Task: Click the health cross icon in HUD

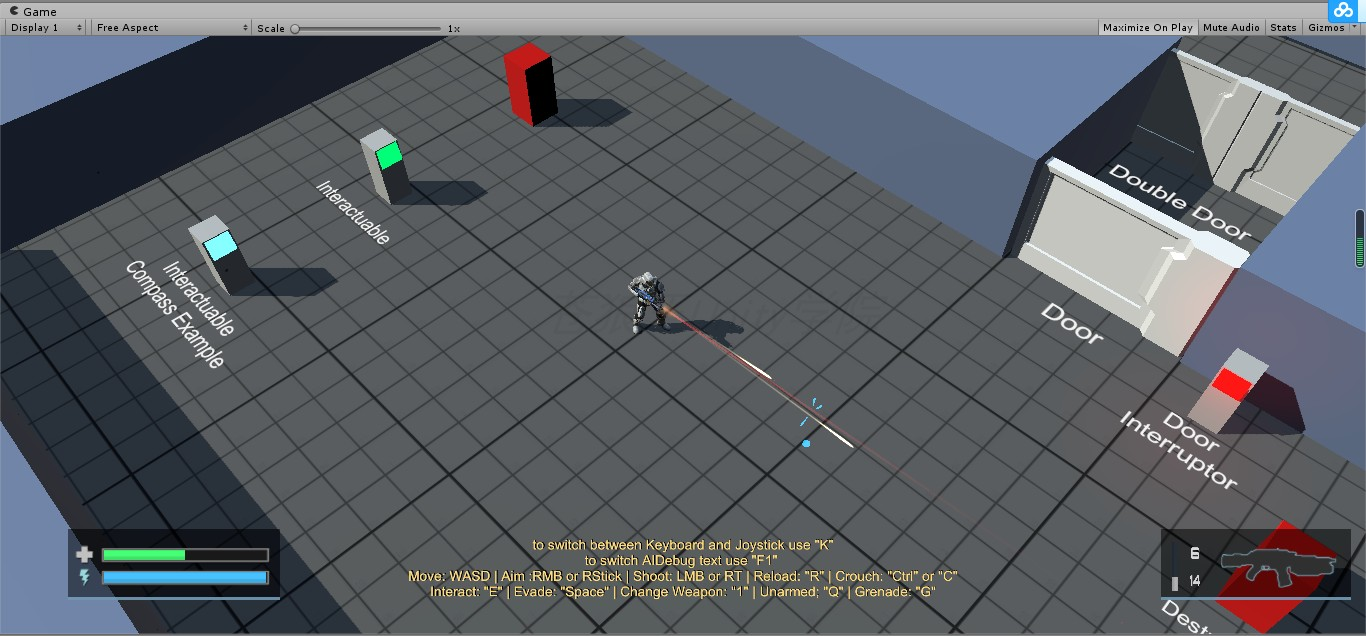Action: click(x=84, y=555)
